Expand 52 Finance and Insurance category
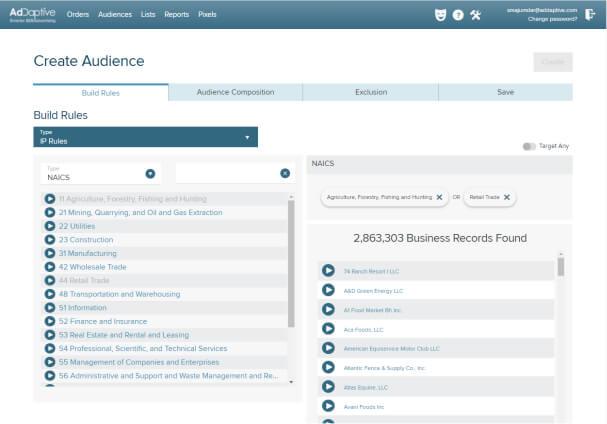The height and width of the screenshot is (424, 607). 50,321
